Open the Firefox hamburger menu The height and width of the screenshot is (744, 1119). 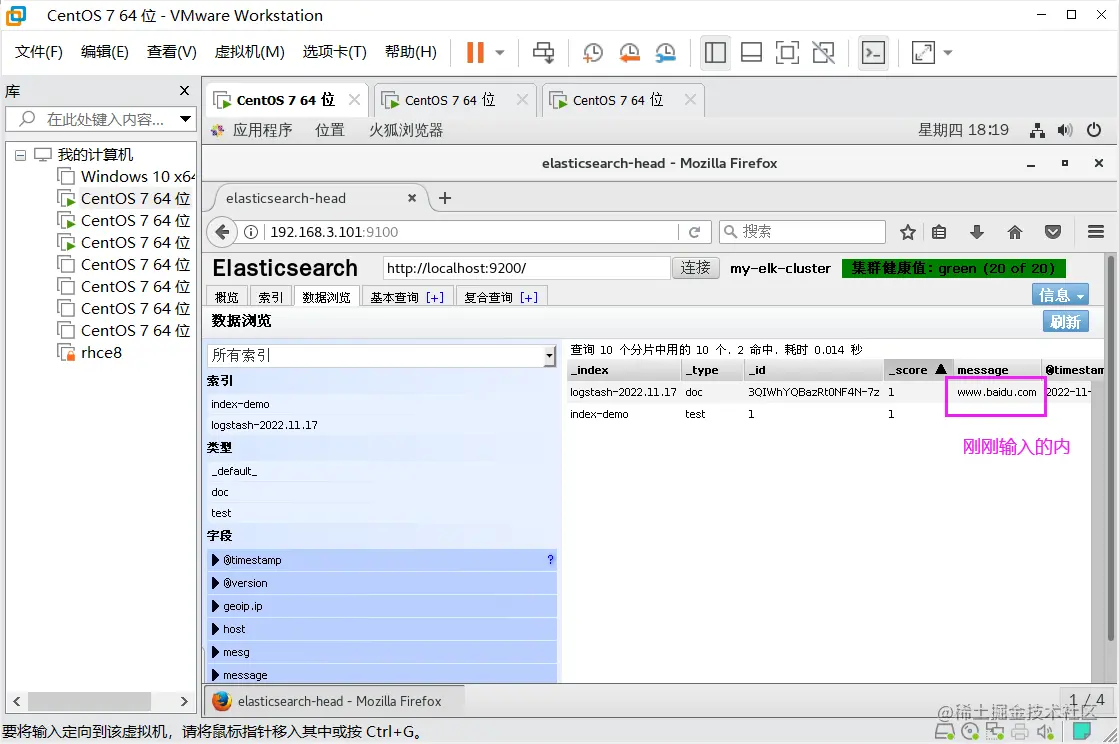tap(1096, 232)
